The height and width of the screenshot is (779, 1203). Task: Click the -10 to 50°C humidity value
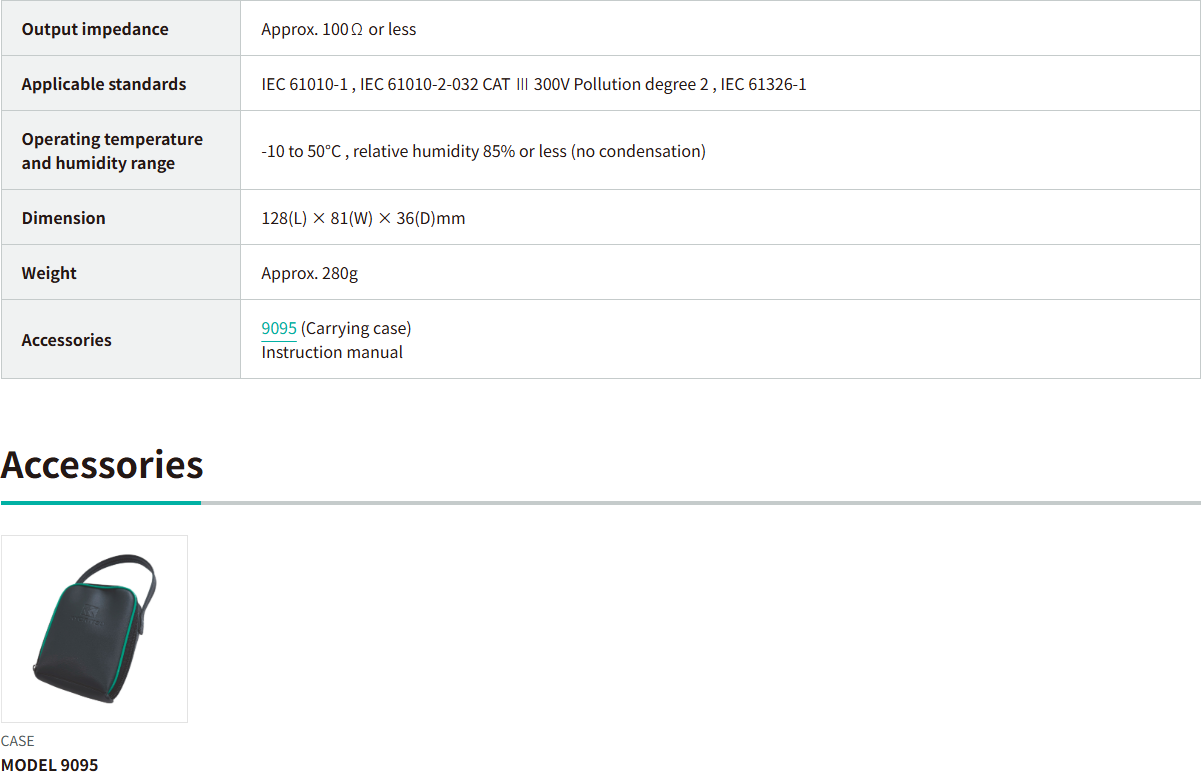[483, 151]
